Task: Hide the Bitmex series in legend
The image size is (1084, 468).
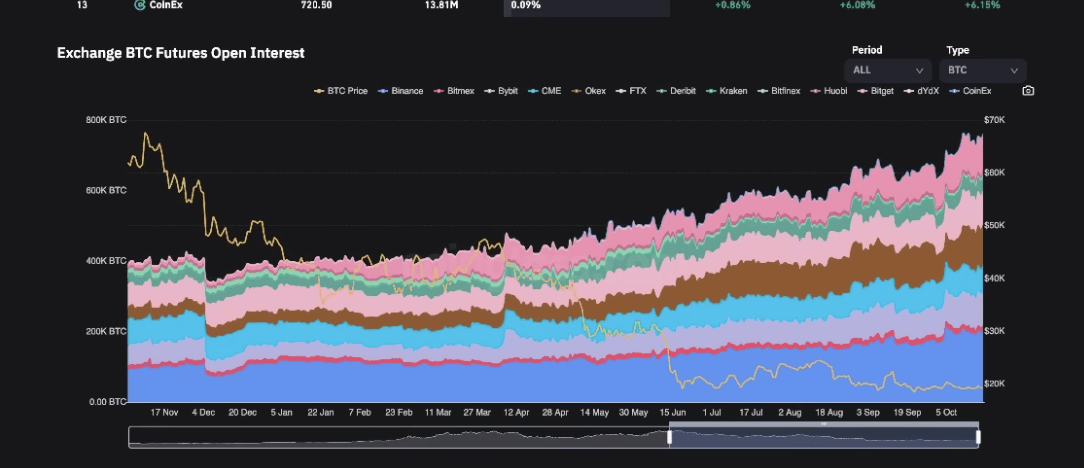Action: coord(454,91)
